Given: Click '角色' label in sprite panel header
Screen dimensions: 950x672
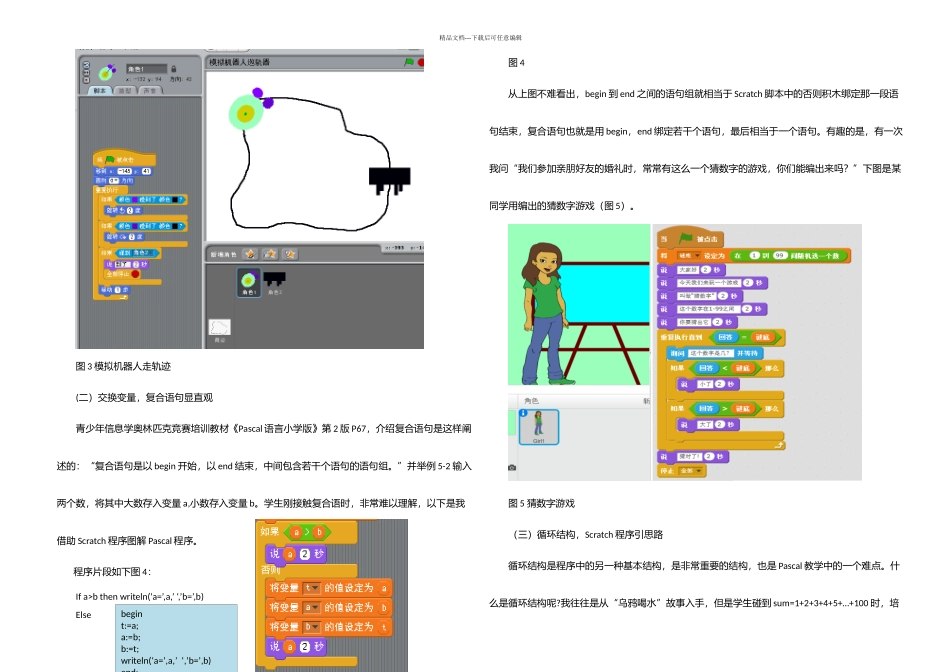Looking at the screenshot, I should tap(531, 401).
